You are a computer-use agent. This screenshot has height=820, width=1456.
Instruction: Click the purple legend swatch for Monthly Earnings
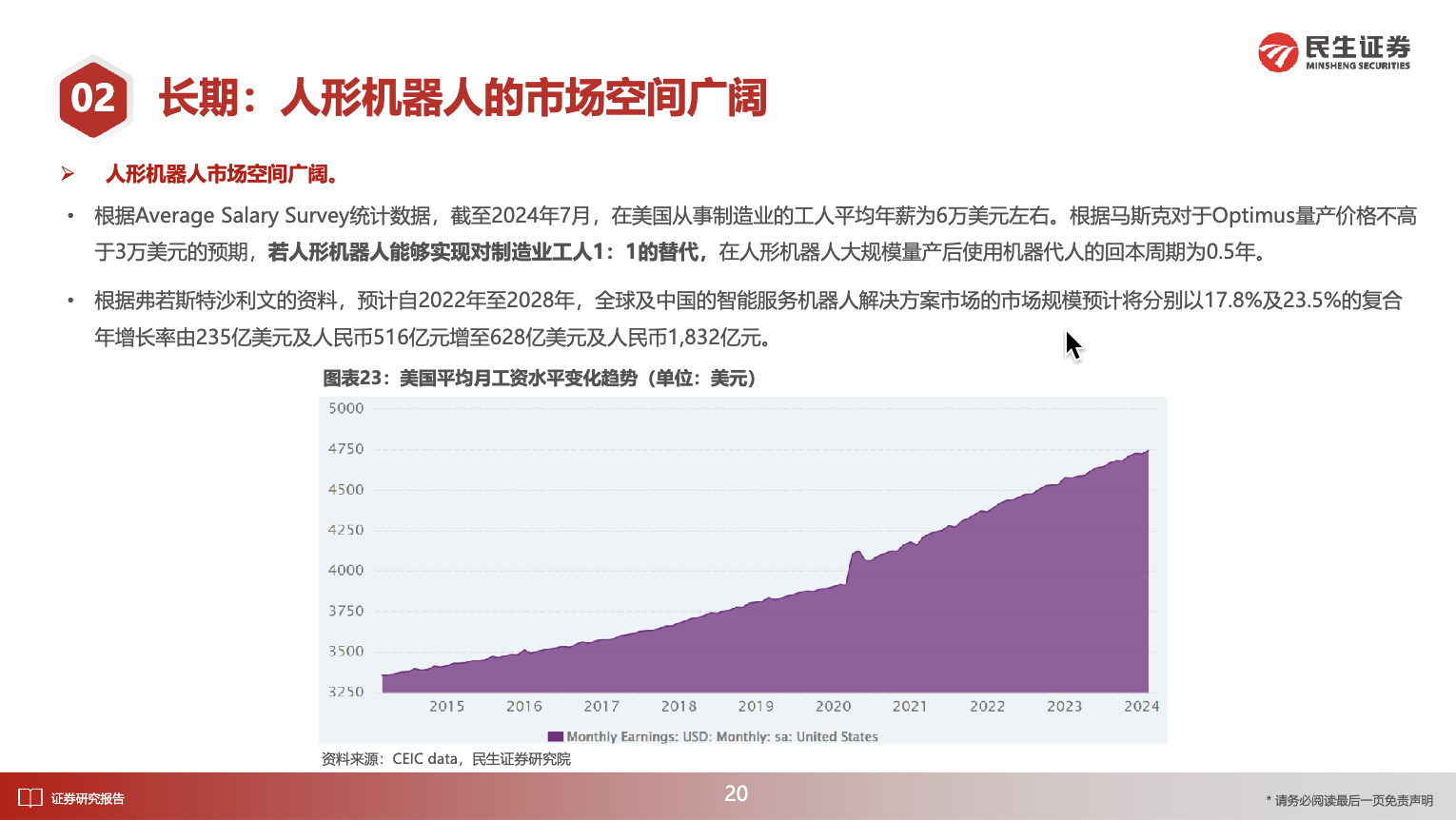click(x=556, y=736)
